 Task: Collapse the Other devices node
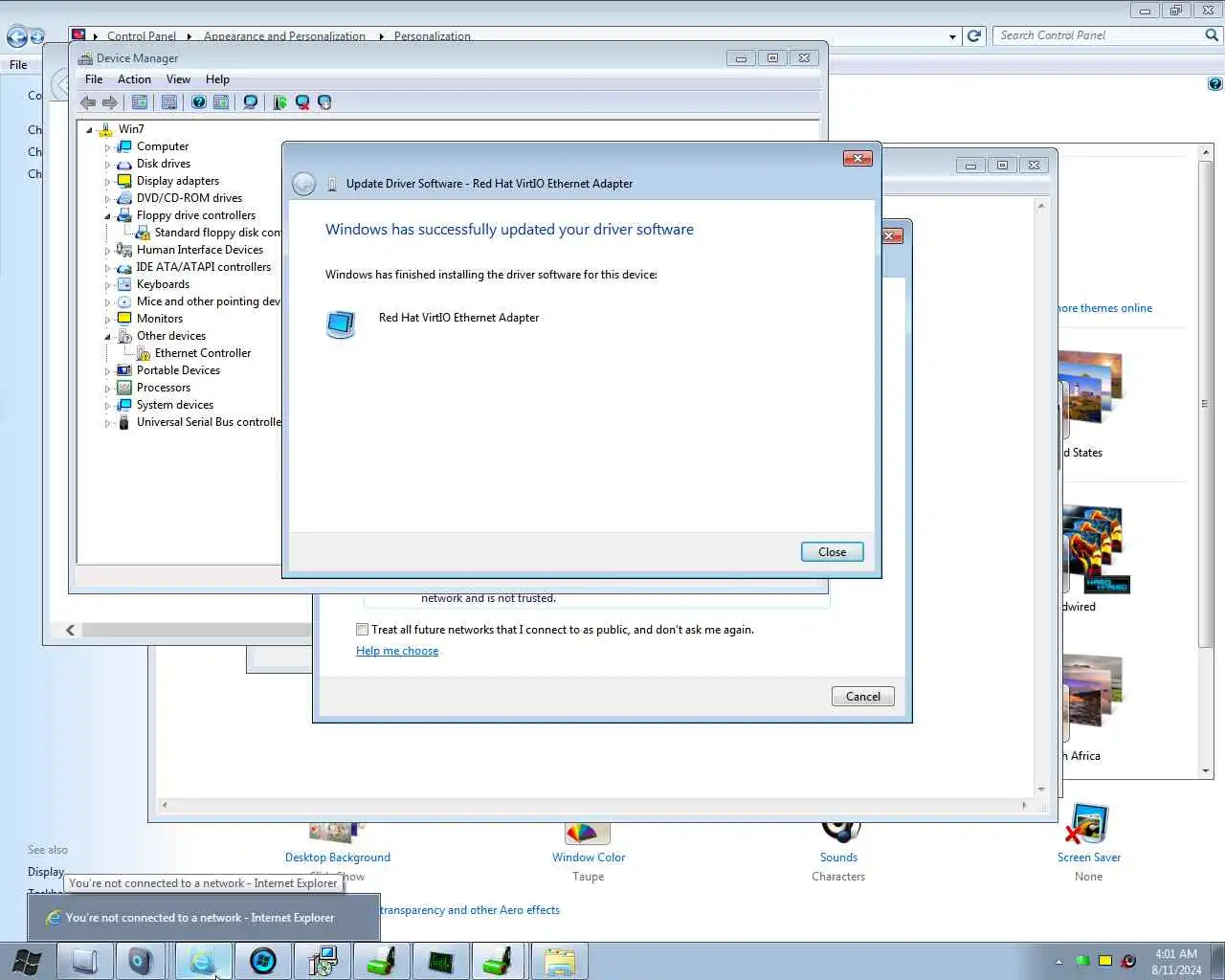click(107, 337)
